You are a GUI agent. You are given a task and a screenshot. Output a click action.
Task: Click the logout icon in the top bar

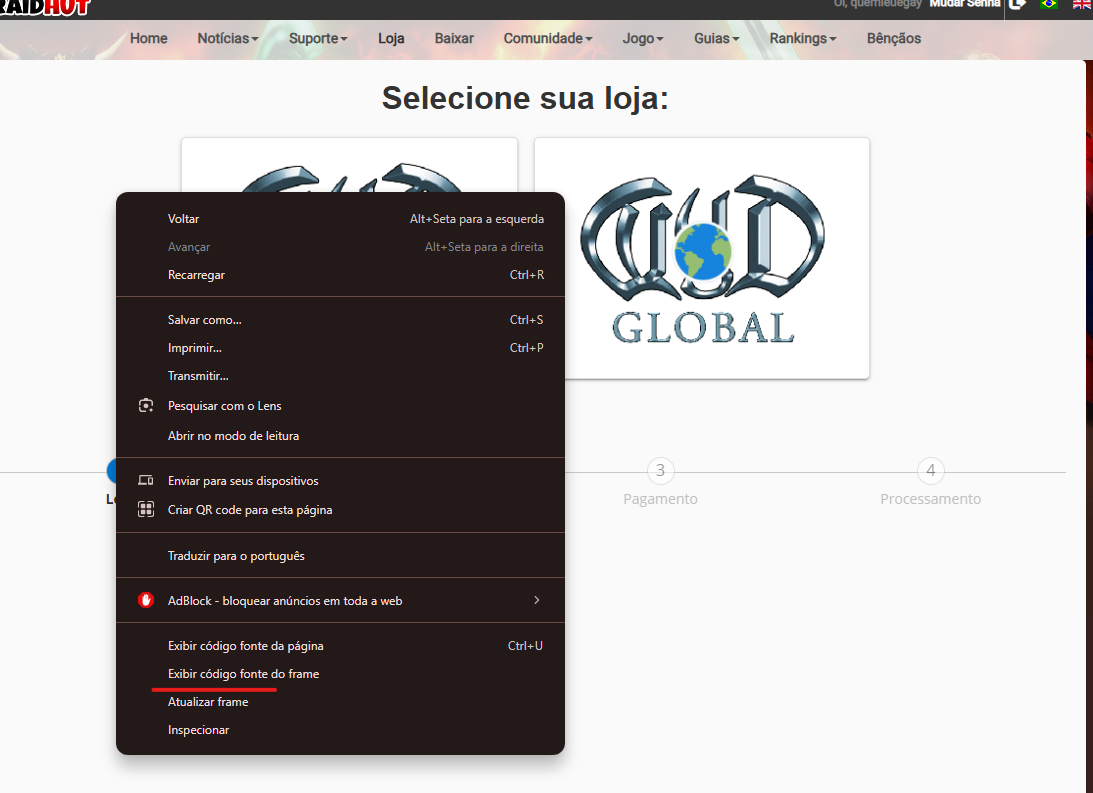click(x=1017, y=5)
